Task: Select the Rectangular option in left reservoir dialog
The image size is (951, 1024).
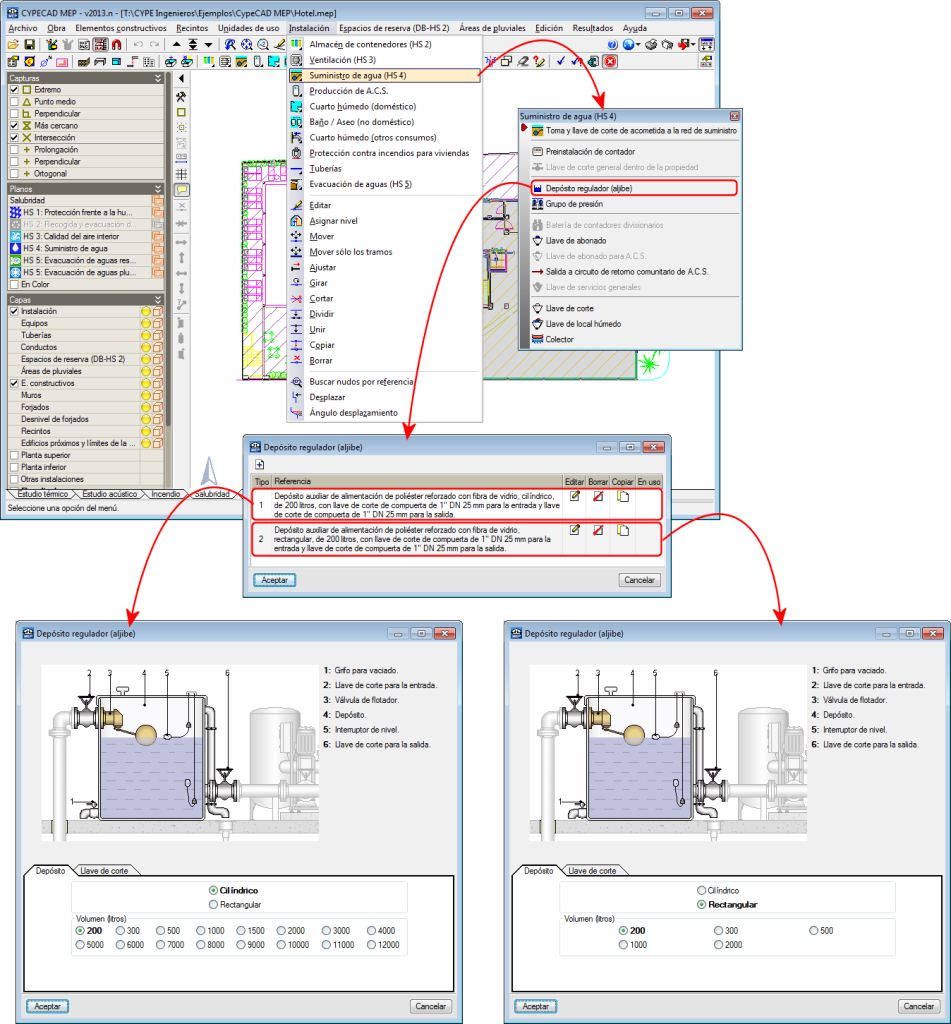Action: tap(214, 904)
